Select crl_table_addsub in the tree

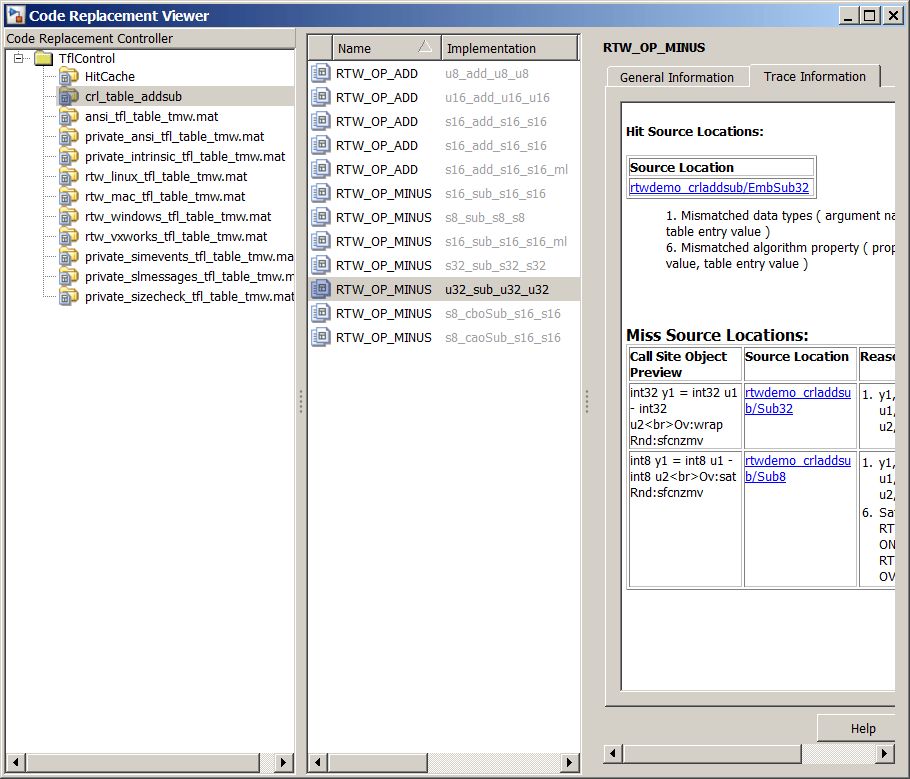click(133, 96)
